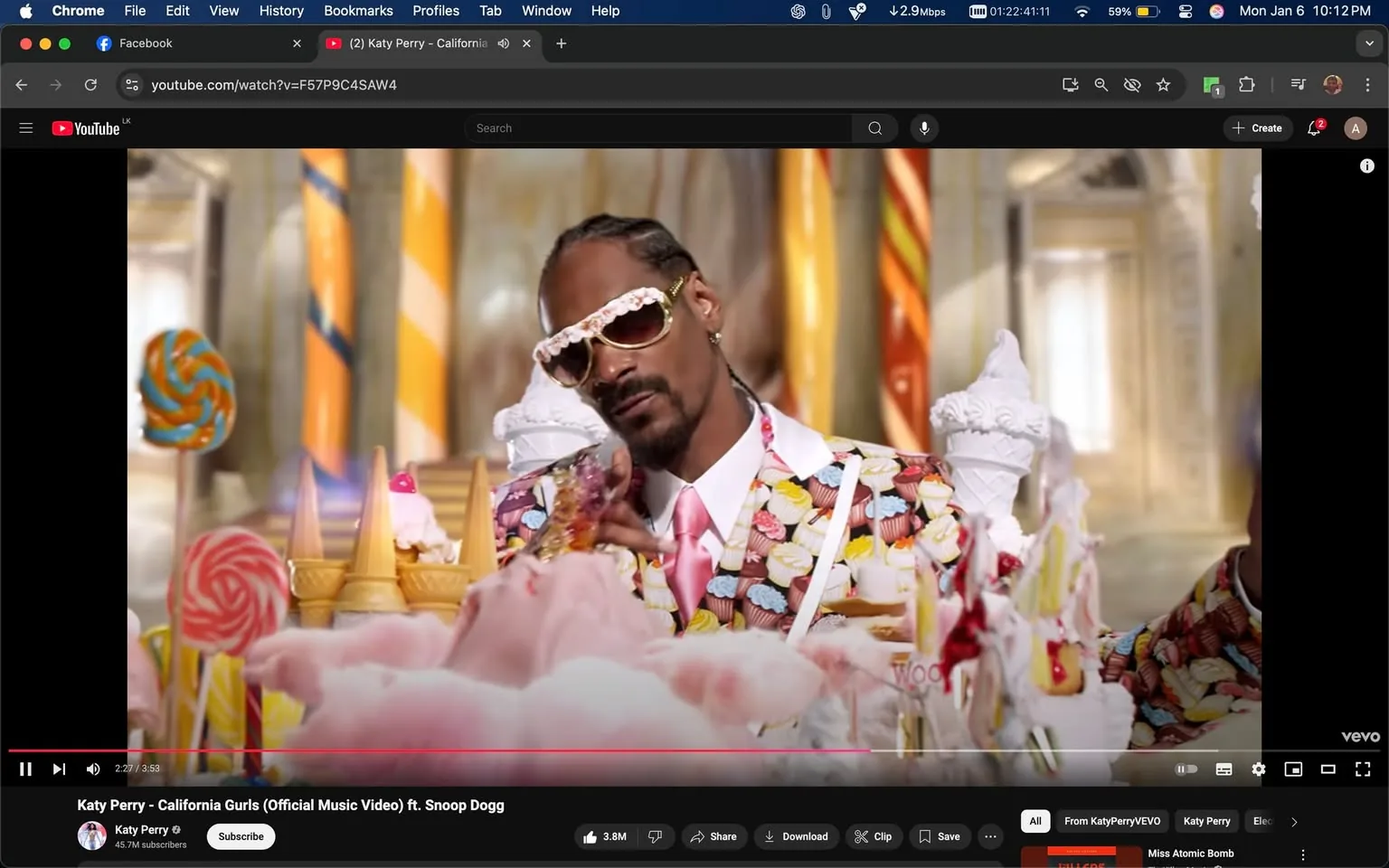Screen dimensions: 1389x868
Task: Subscribe to Katy Perry's channel
Action: coord(240,836)
